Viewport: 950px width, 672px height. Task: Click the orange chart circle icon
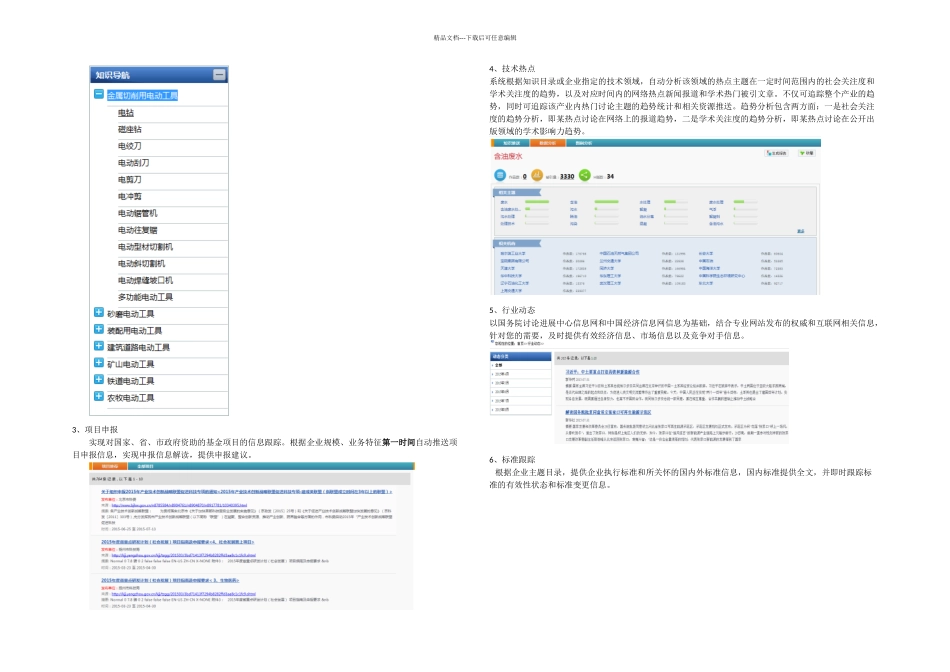(537, 175)
